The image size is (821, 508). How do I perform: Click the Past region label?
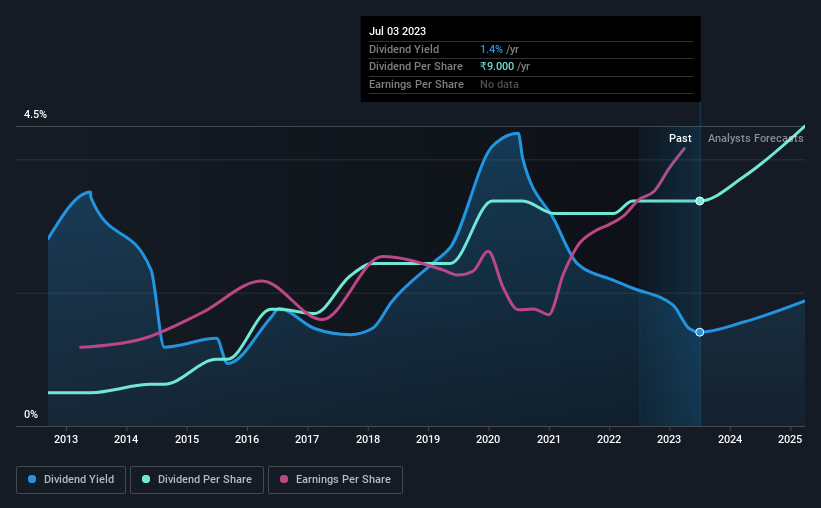[x=680, y=138]
